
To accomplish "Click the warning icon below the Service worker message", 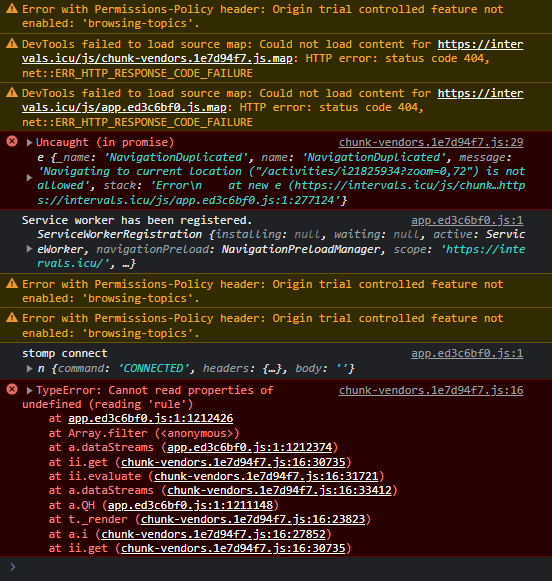I will 12,284.
